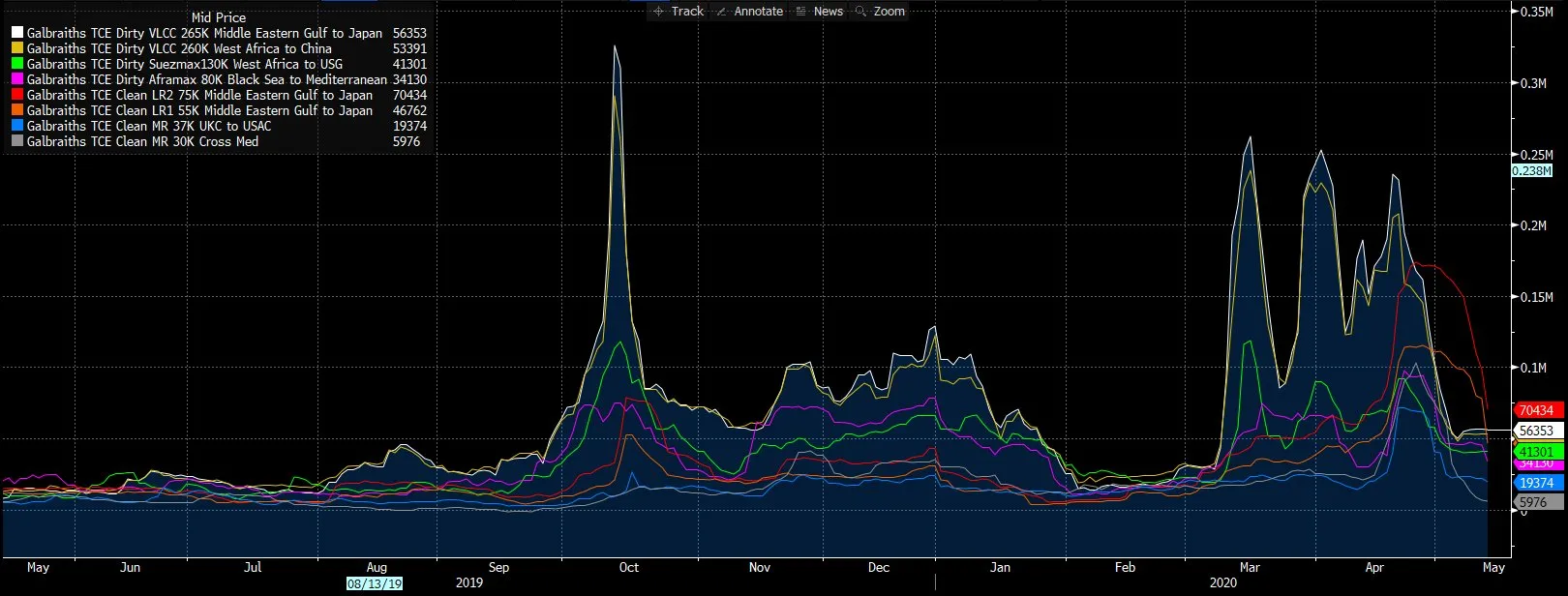Click the Annotate pencil icon
Image resolution: width=1568 pixels, height=596 pixels.
pyautogui.click(x=721, y=12)
